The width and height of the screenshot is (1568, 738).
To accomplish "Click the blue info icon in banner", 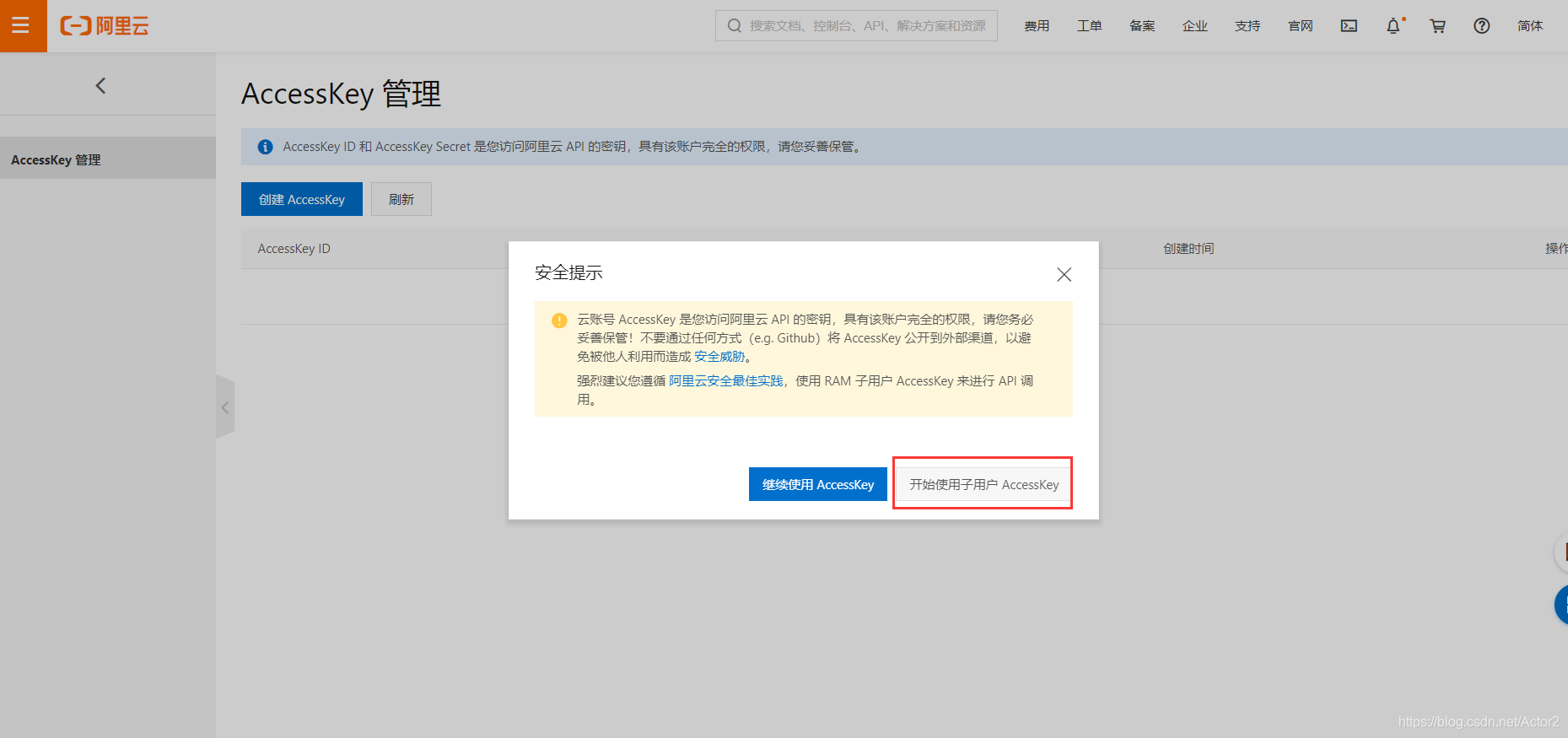I will pos(265,147).
